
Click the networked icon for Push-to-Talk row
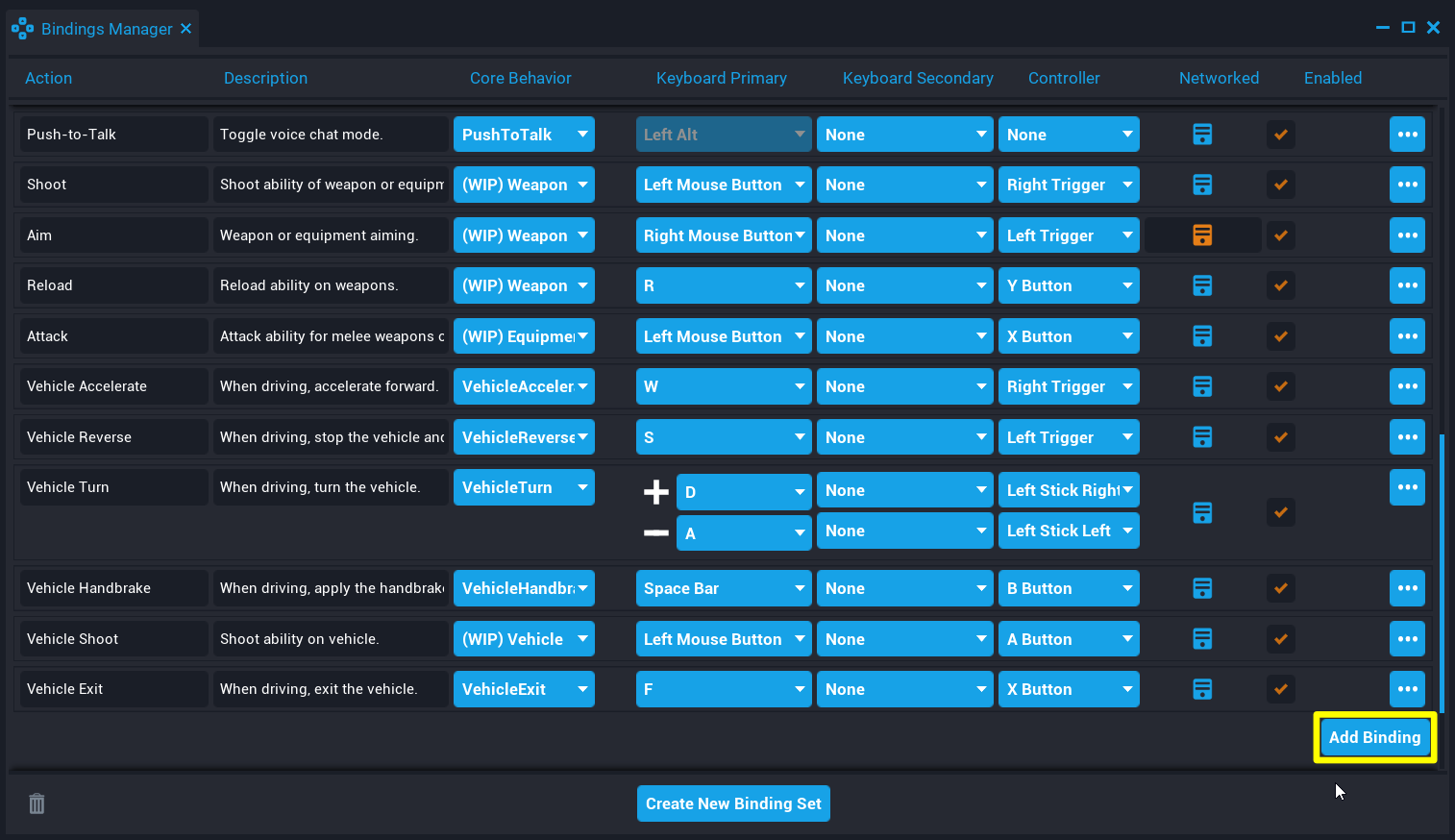tap(1202, 135)
